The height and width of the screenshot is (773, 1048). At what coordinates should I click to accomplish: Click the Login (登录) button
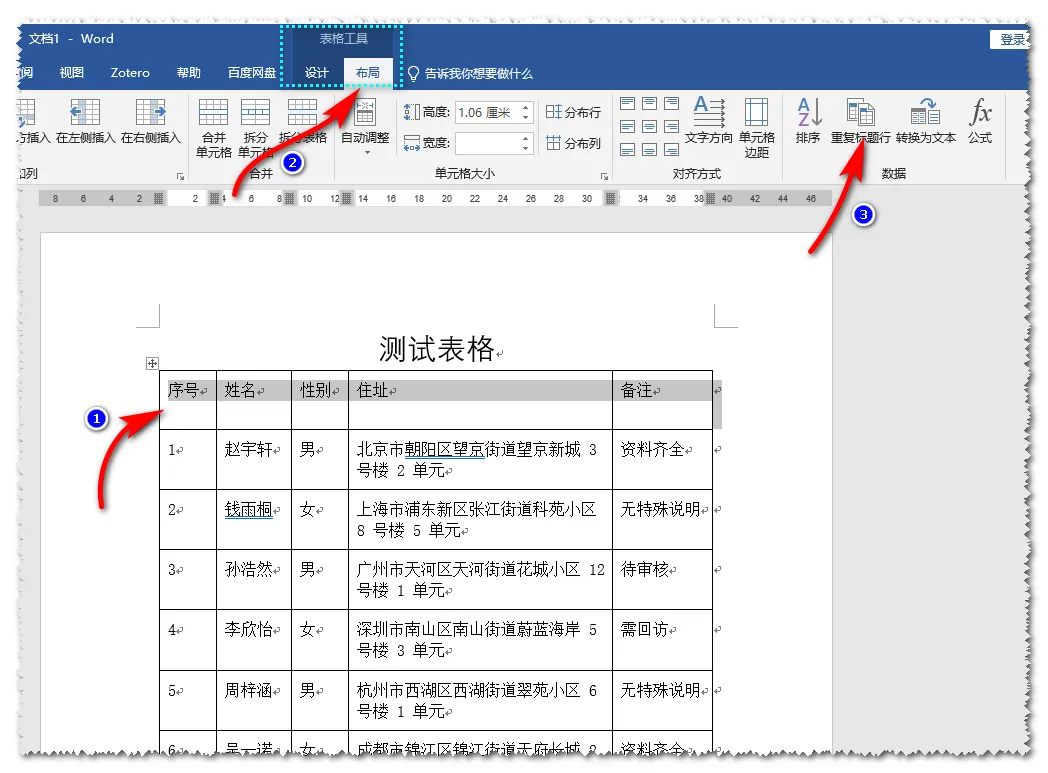click(x=1011, y=39)
